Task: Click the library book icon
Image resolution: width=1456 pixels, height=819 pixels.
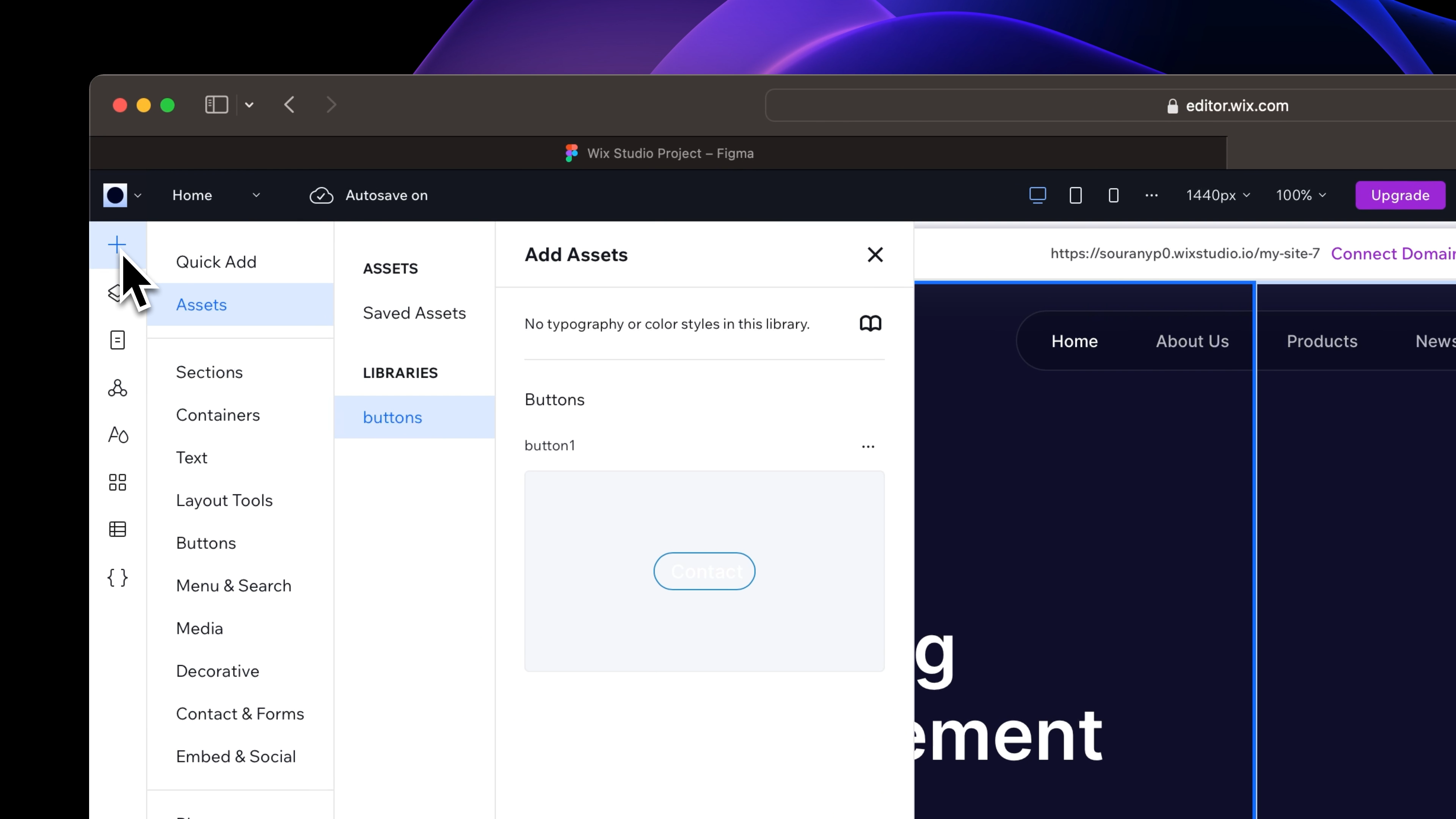Action: tap(871, 323)
